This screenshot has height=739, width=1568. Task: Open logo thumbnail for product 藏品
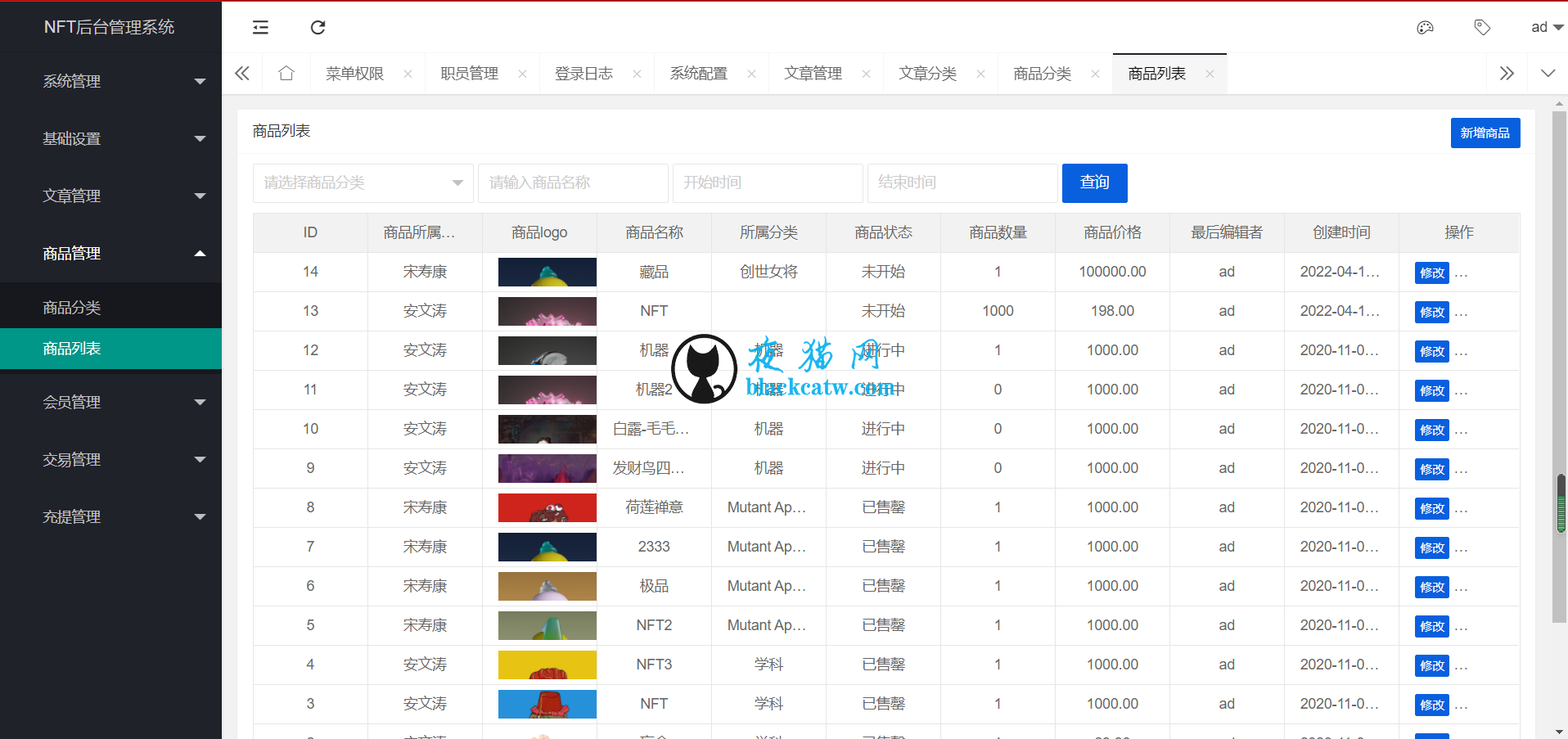pos(547,272)
